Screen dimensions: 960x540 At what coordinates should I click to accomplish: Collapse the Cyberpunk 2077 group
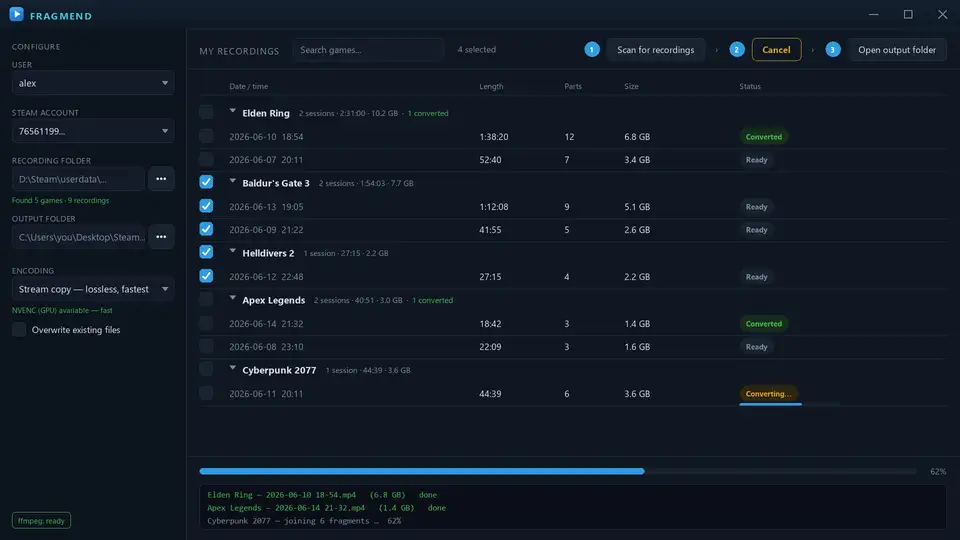pyautogui.click(x=233, y=368)
